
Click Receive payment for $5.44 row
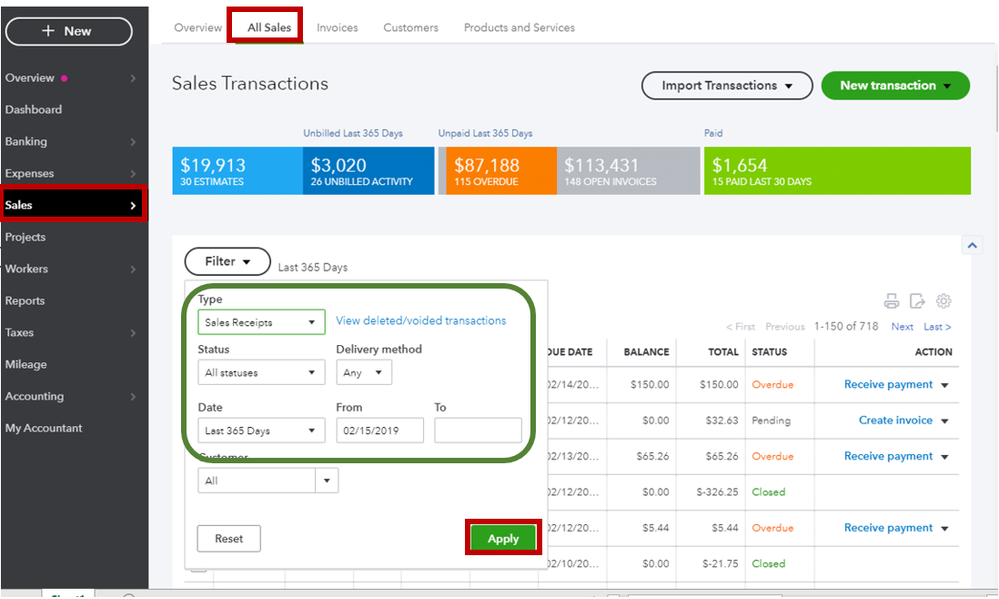888,528
